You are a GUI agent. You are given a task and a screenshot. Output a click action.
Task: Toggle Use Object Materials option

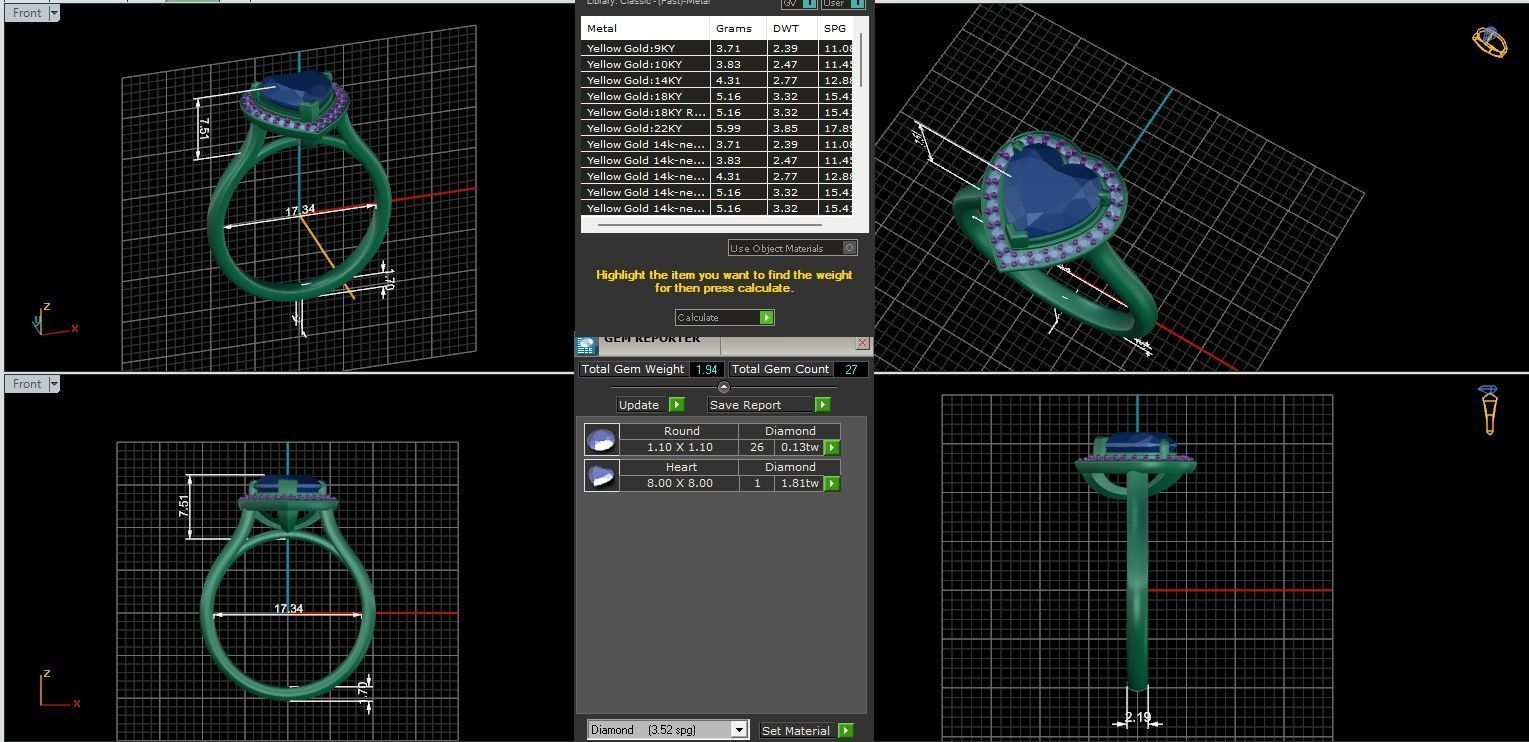coord(792,248)
